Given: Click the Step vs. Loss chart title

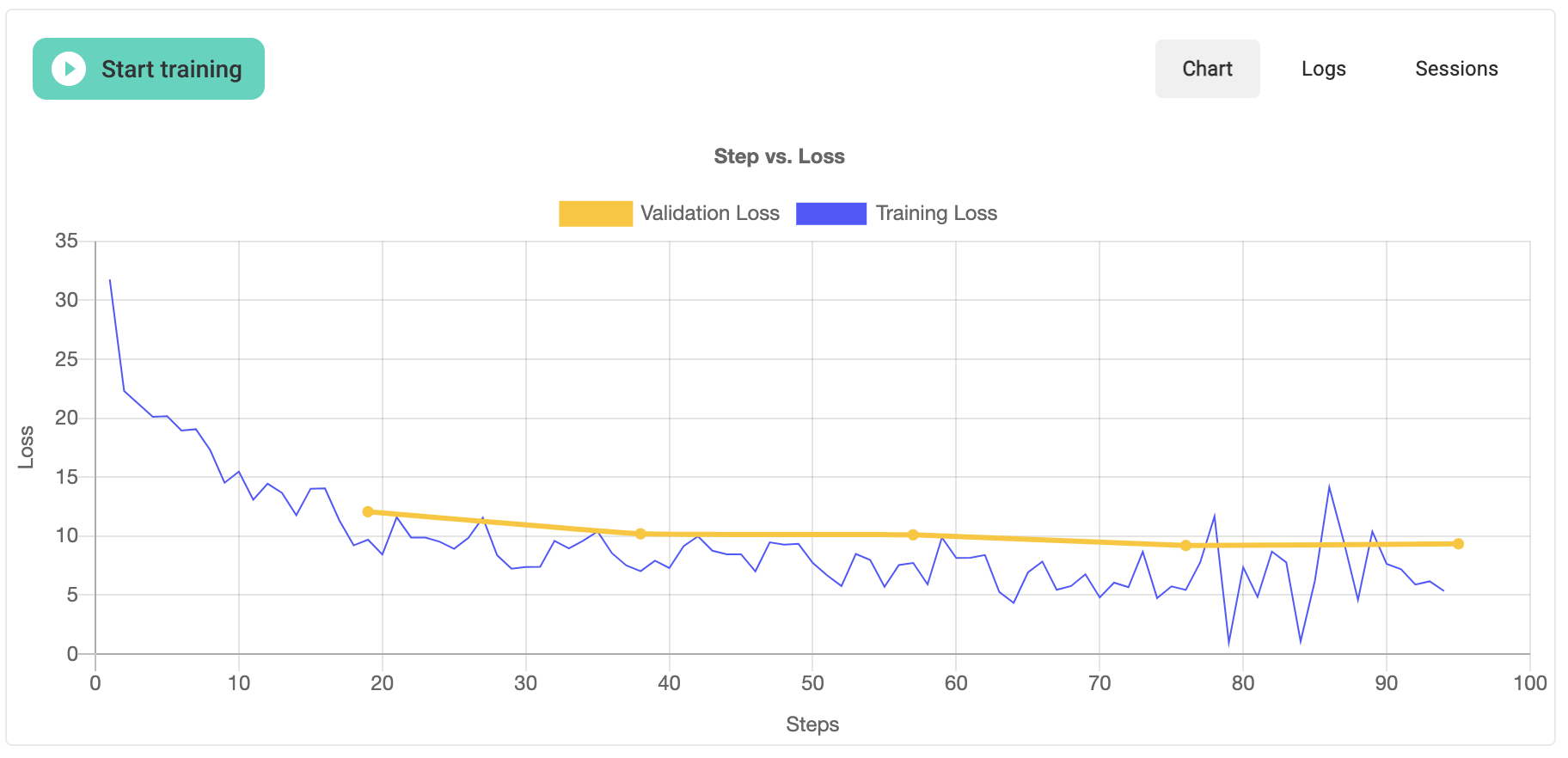Looking at the screenshot, I should (779, 156).
